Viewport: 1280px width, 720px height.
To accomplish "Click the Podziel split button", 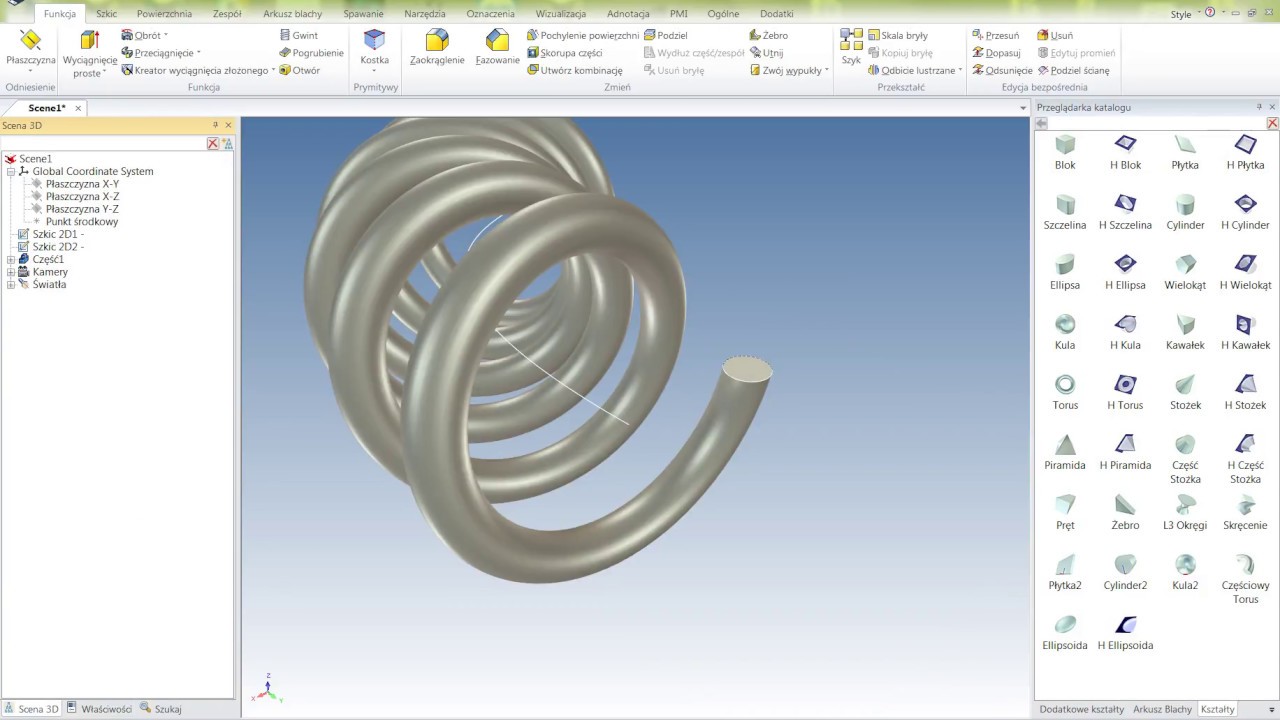I will coord(665,36).
